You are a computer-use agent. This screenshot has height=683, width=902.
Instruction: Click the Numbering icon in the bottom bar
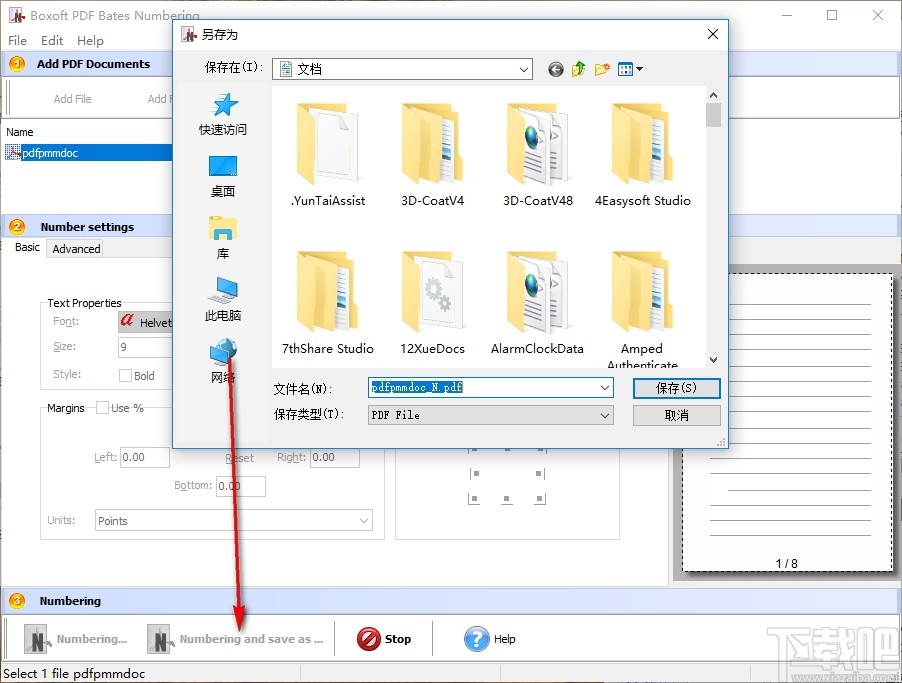coord(36,639)
